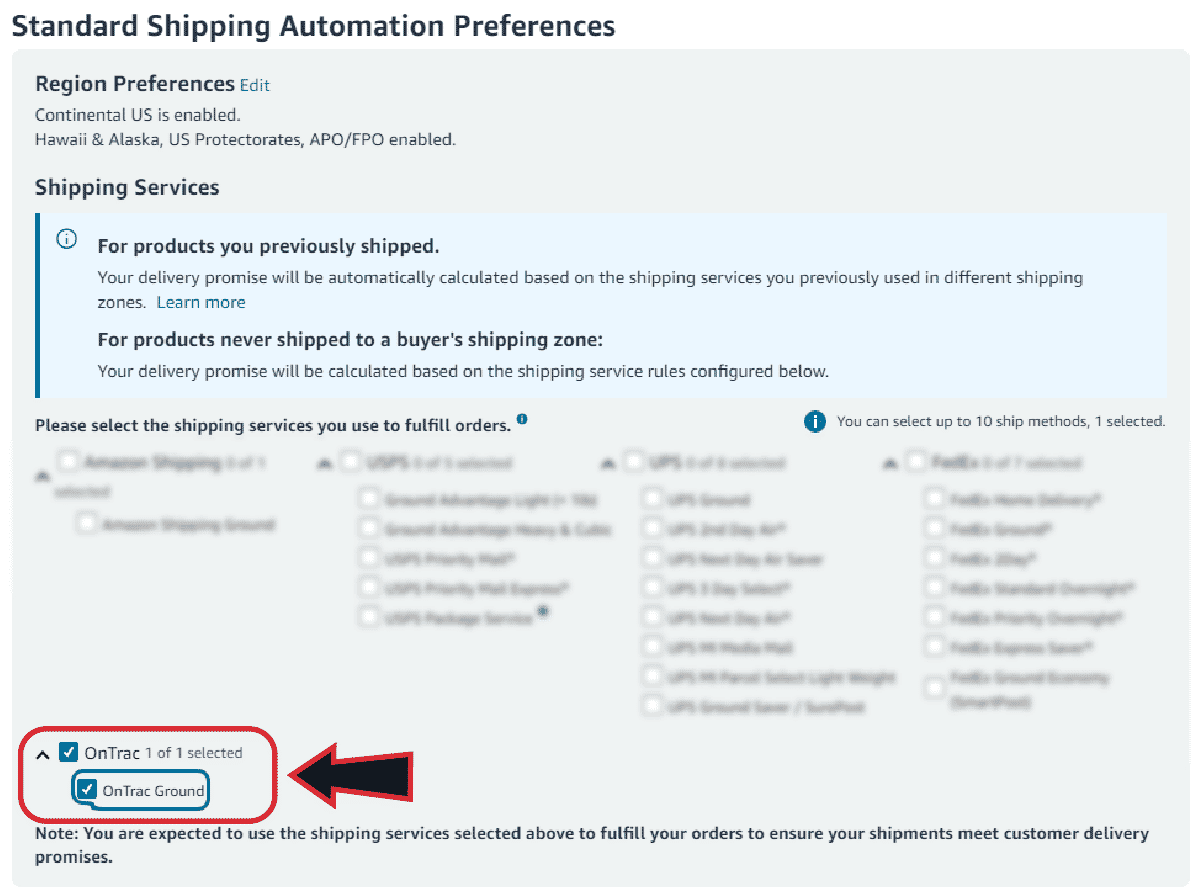Open the Edit link for Region Preferences
Screen dimensions: 1203x891
(x=255, y=86)
